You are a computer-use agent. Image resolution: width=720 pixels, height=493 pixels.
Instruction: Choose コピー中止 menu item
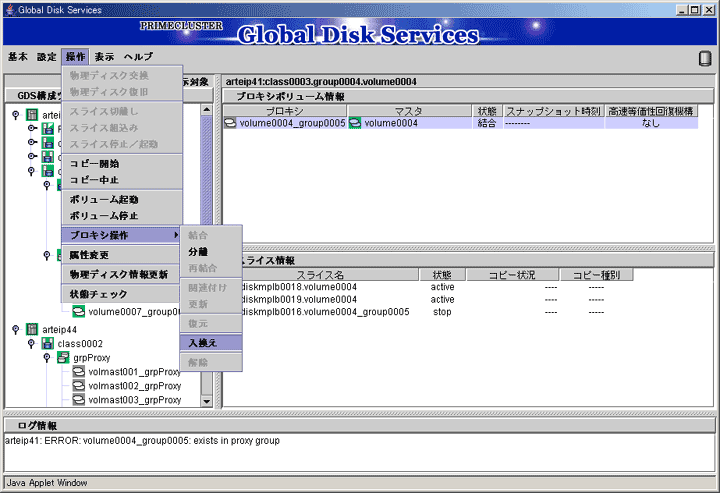tap(122, 180)
